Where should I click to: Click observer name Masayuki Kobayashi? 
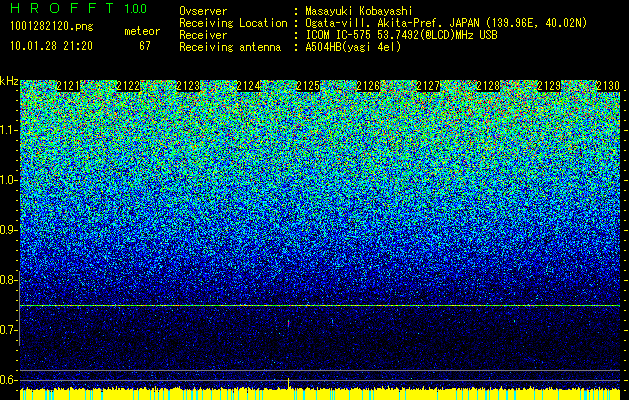358,11
